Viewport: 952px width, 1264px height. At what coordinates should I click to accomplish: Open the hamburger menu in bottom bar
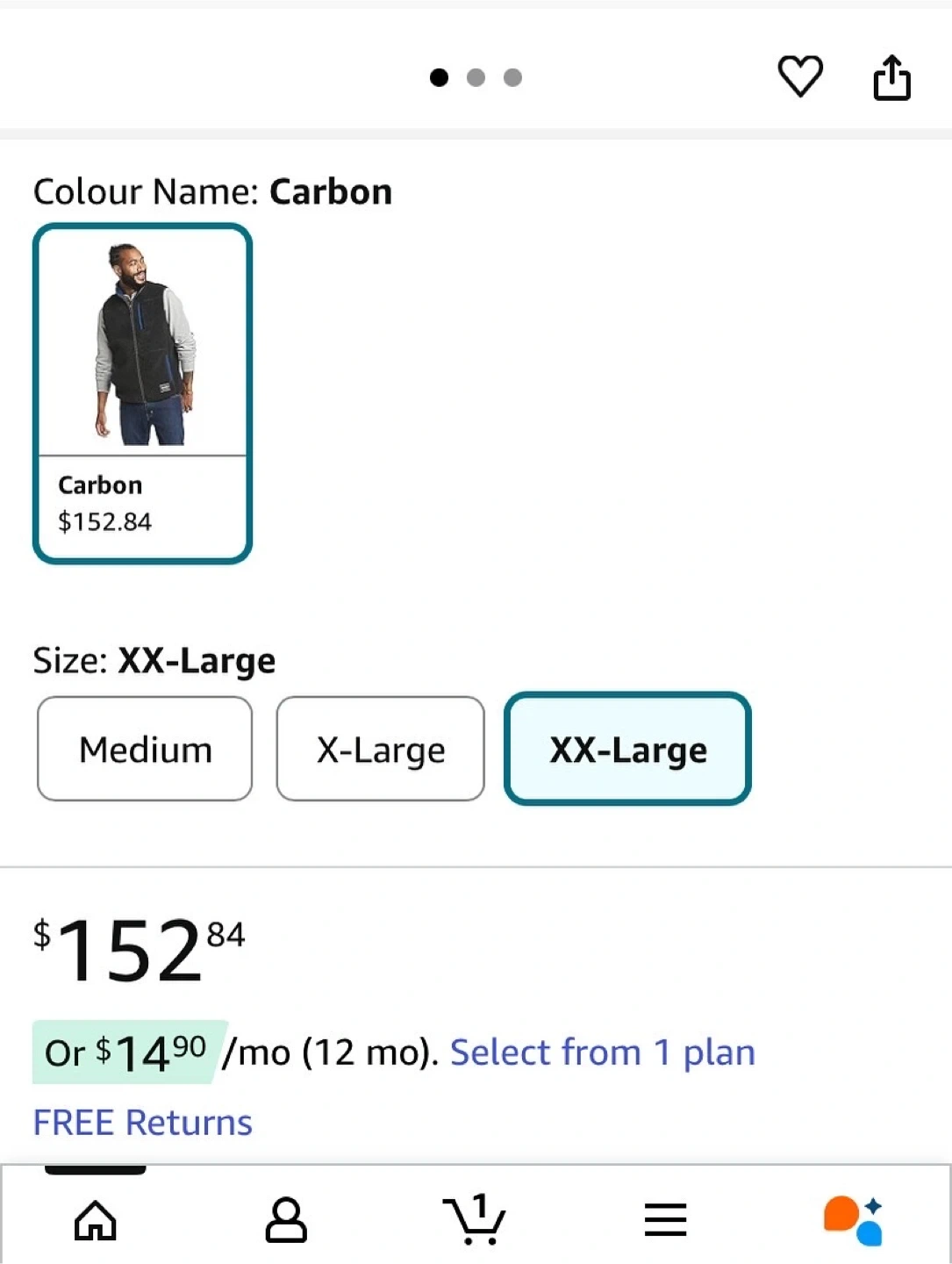pos(665,1220)
